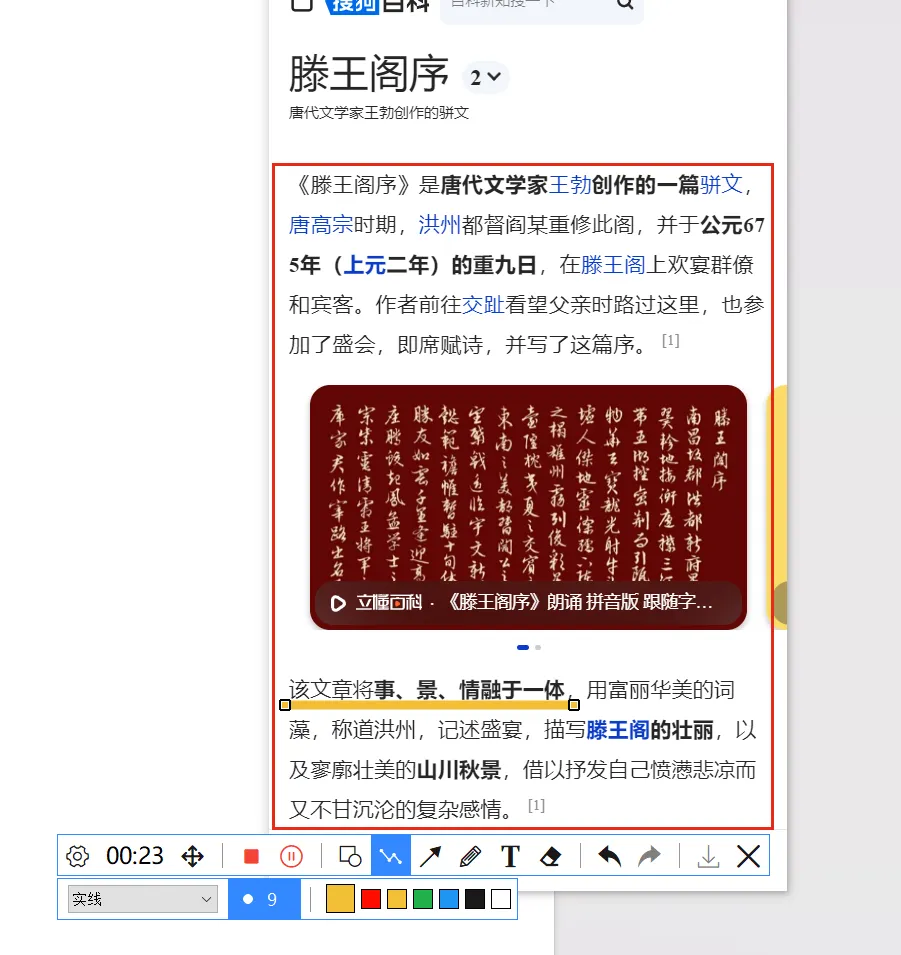Select the arrow annotation tool
Viewport: 901px width, 955px height.
coord(429,856)
